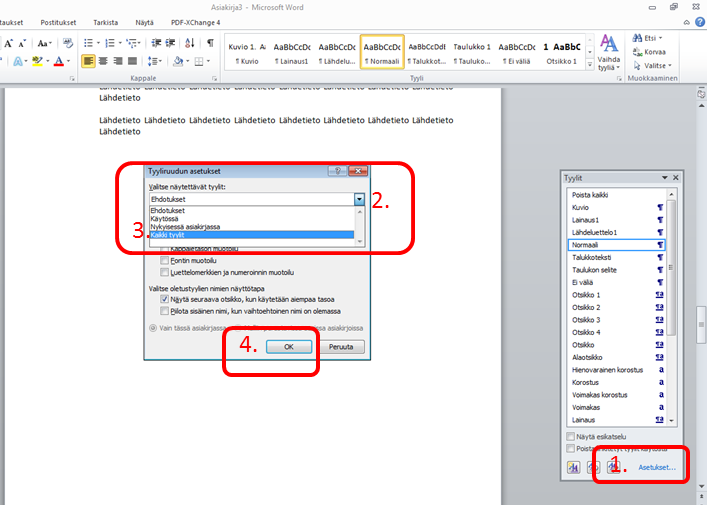Image resolution: width=707 pixels, height=505 pixels.
Task: Click the Decrease Indent icon
Action: click(156, 43)
